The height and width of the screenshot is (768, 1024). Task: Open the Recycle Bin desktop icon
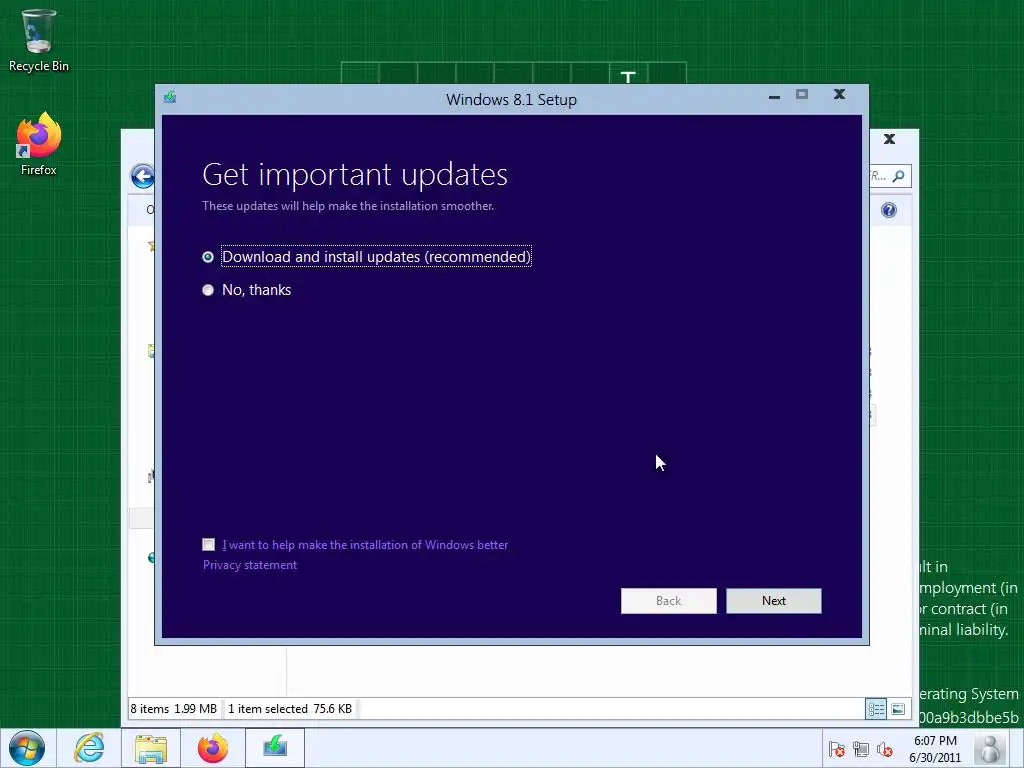click(x=39, y=40)
